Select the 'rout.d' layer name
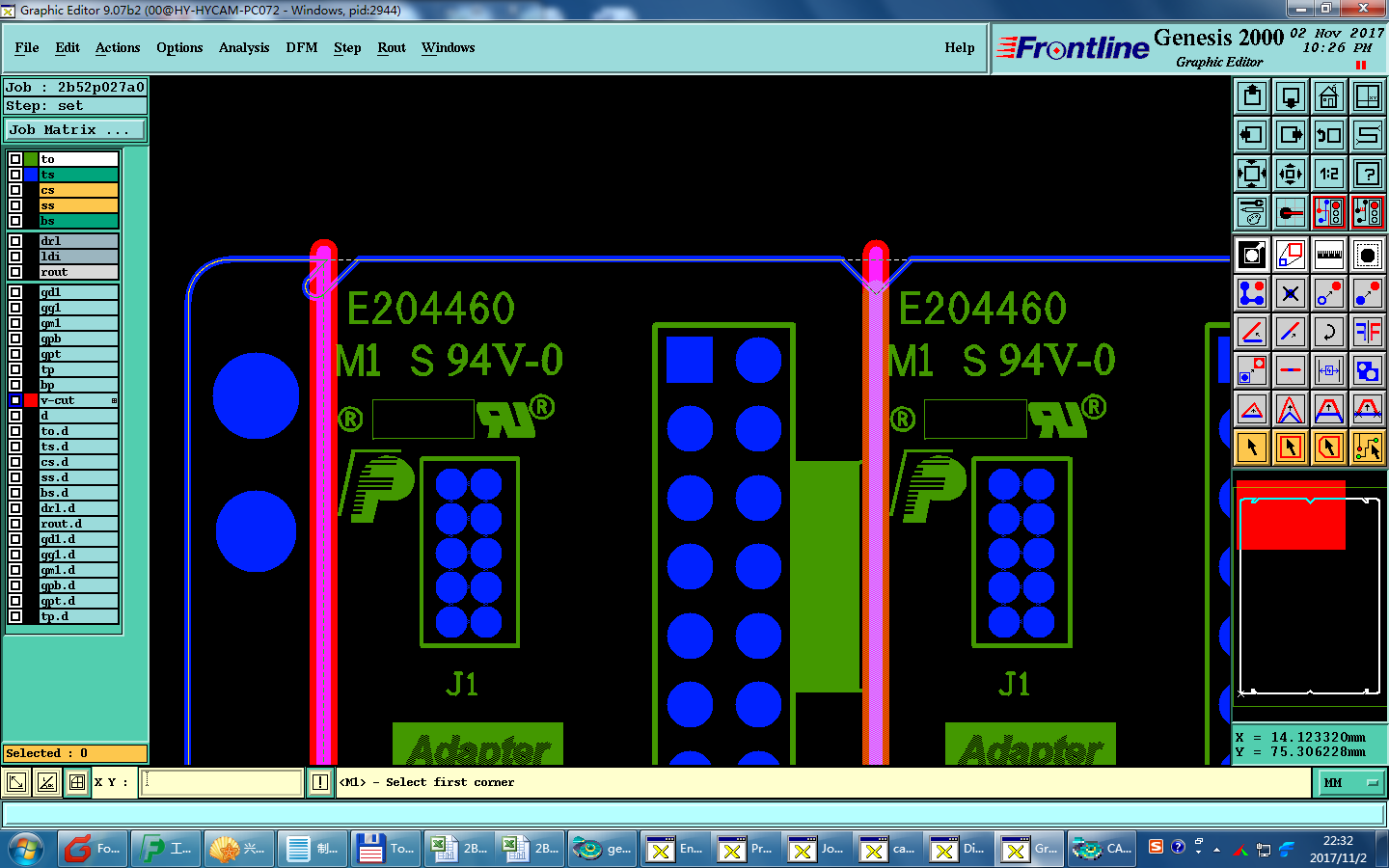 click(x=78, y=524)
